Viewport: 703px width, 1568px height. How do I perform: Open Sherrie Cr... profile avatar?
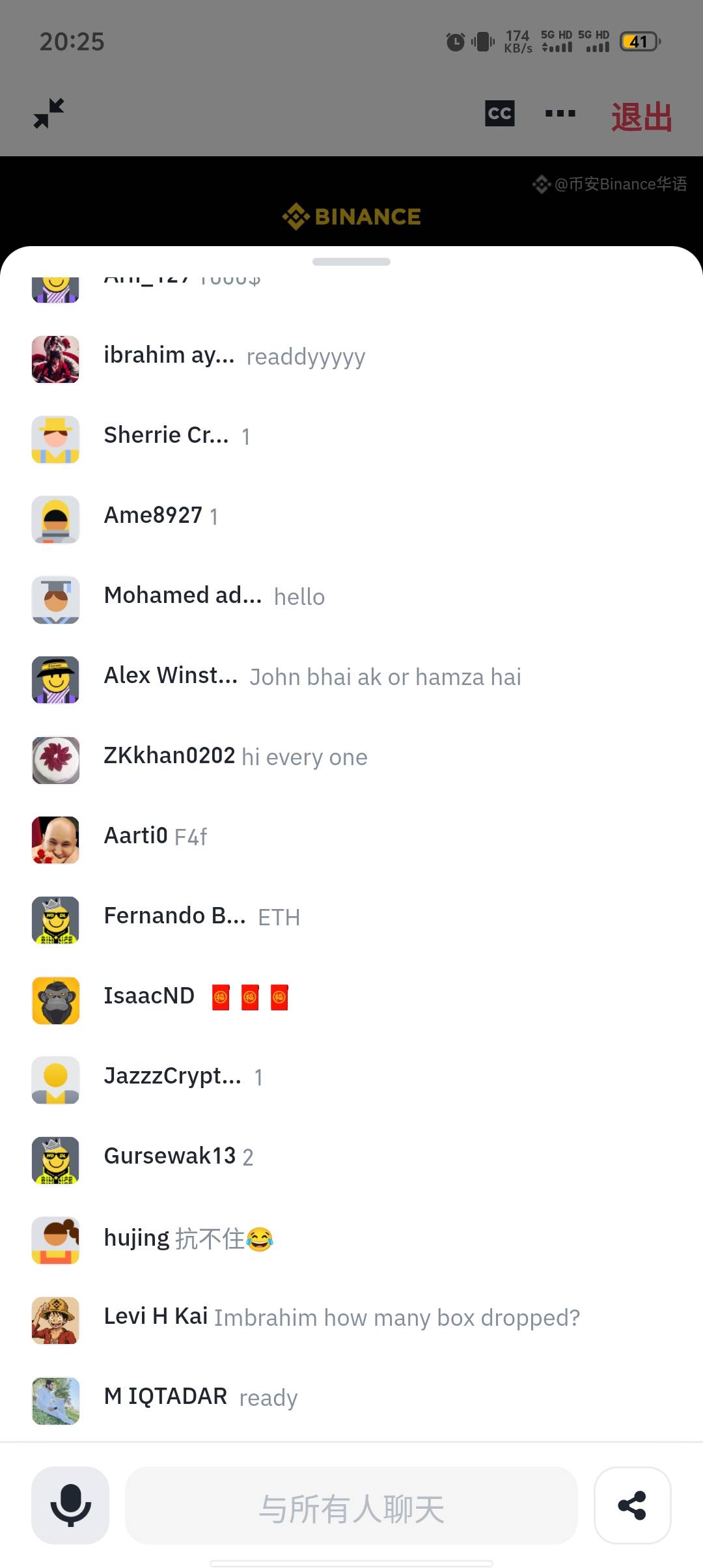click(x=56, y=440)
